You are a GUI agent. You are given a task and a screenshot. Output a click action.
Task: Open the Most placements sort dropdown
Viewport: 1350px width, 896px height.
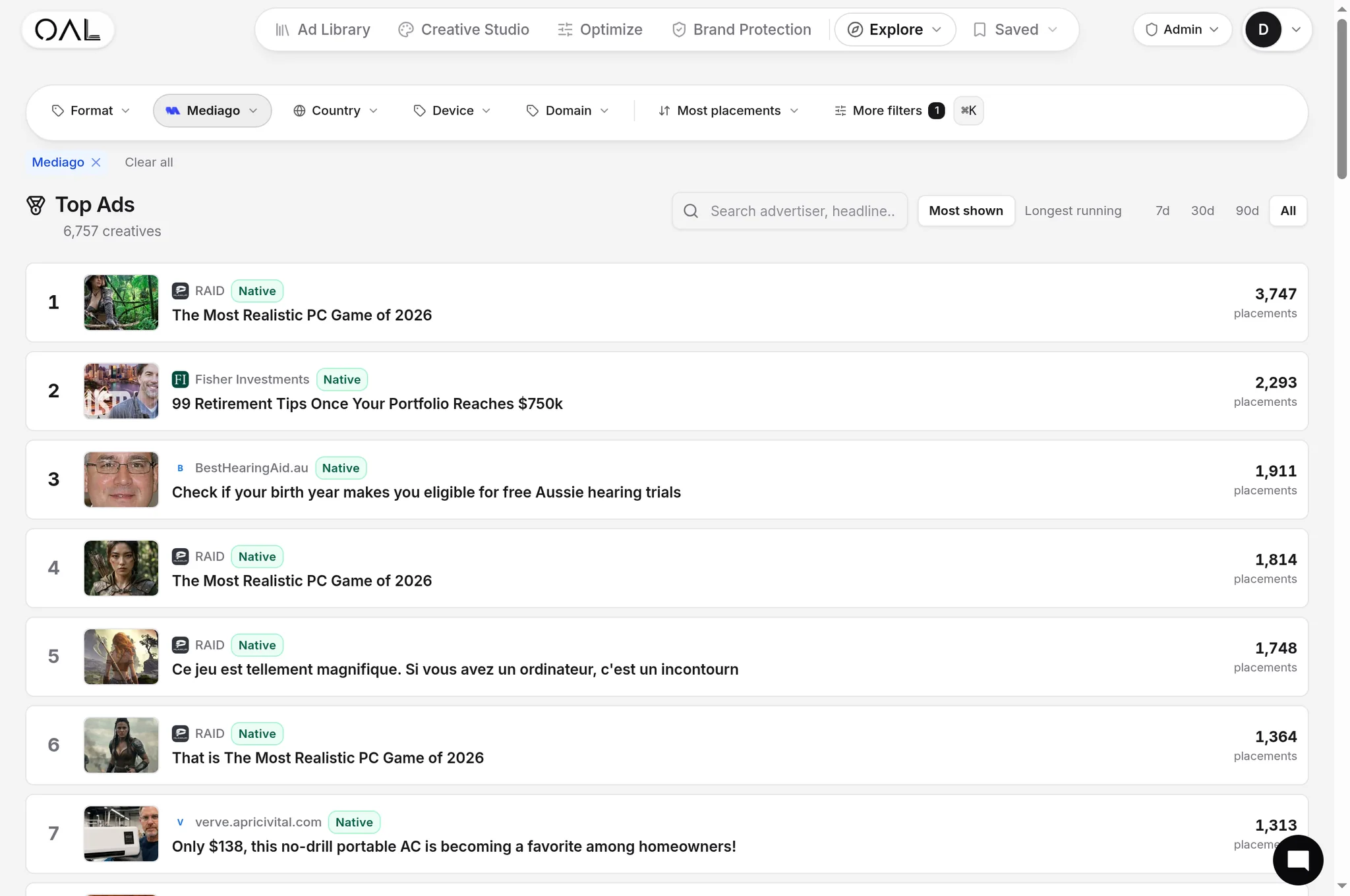[x=728, y=111]
